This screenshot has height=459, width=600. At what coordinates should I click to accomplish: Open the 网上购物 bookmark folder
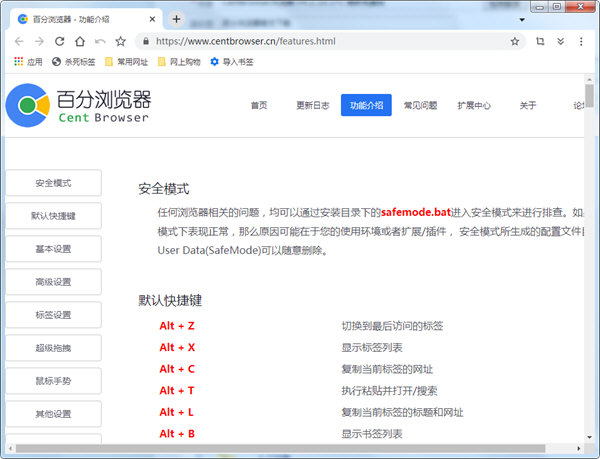[179, 62]
